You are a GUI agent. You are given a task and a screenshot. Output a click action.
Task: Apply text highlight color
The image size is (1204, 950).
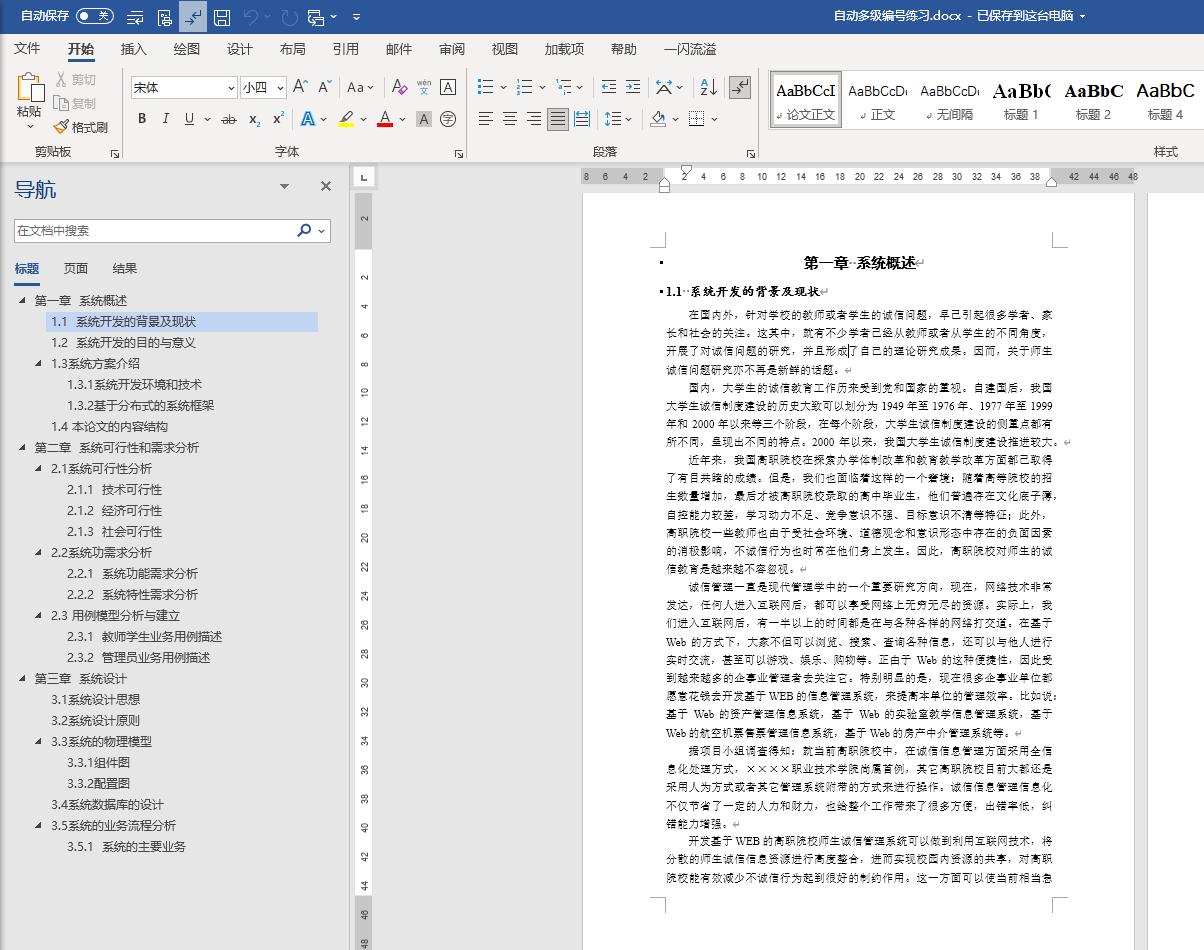click(x=346, y=119)
